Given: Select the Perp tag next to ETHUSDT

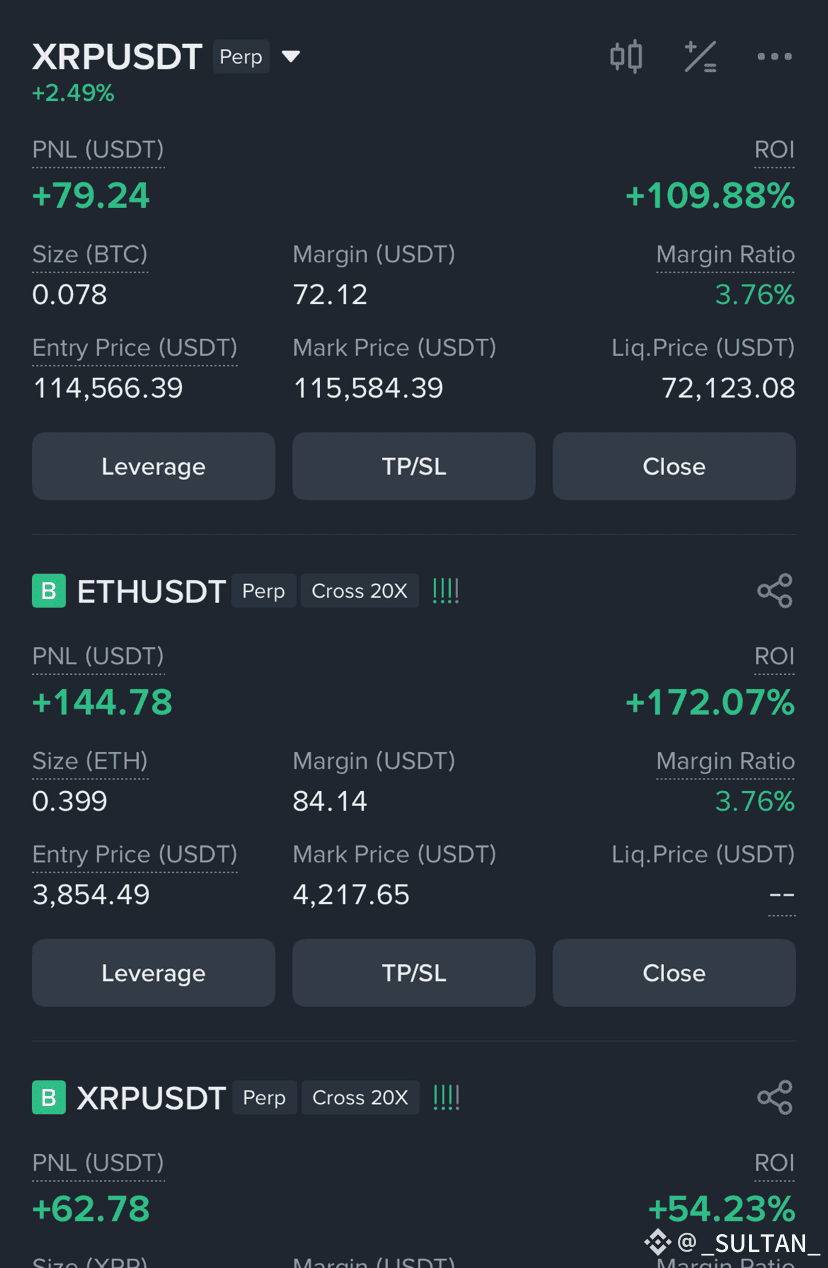Looking at the screenshot, I should (x=264, y=591).
